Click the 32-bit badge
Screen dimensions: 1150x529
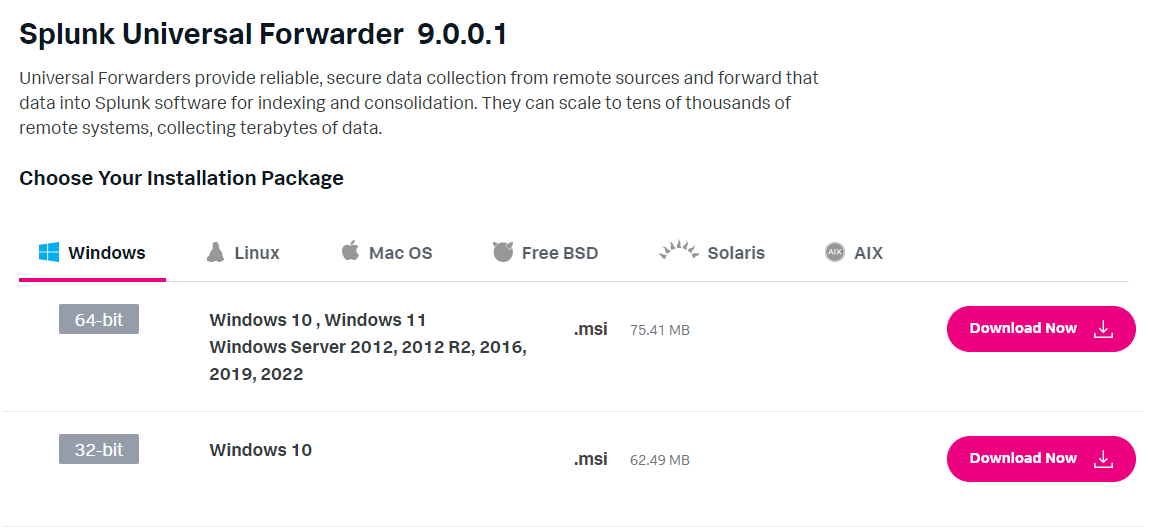(x=99, y=450)
